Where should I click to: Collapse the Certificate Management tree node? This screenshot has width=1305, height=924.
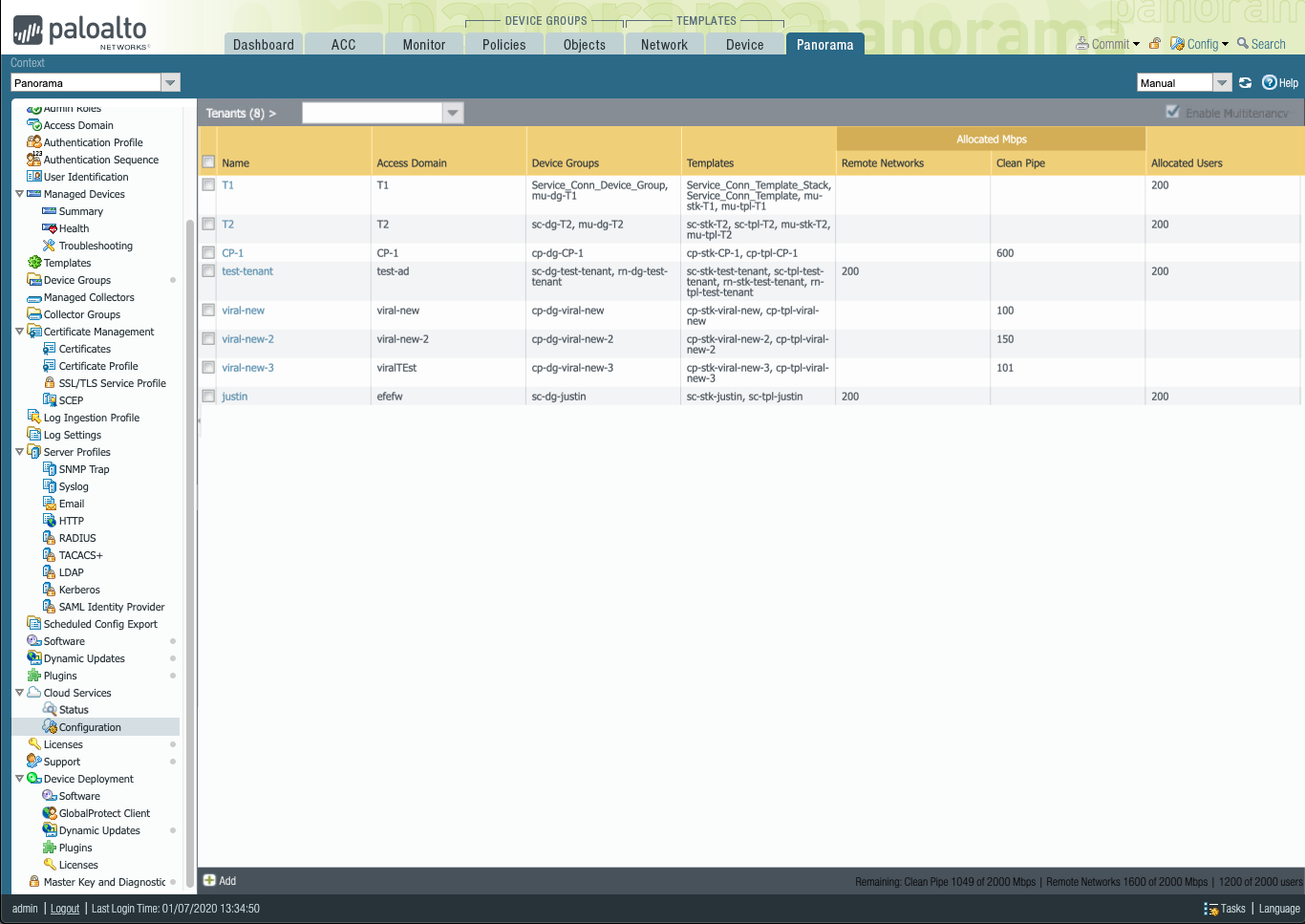19,332
